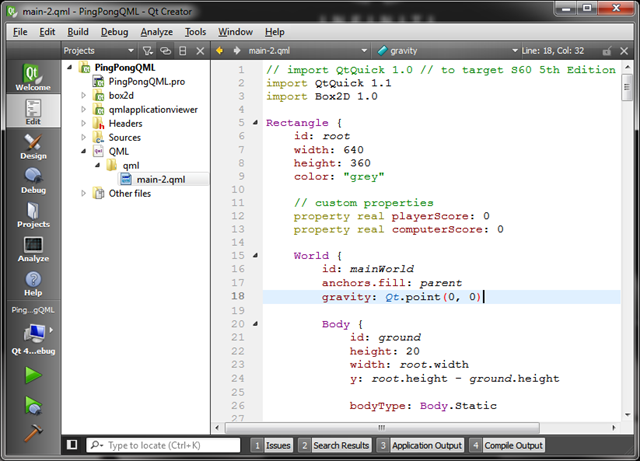Screen dimensions: 640x461
Task: Click the editor horizontal scrollbar thumb
Action: (x=382, y=428)
